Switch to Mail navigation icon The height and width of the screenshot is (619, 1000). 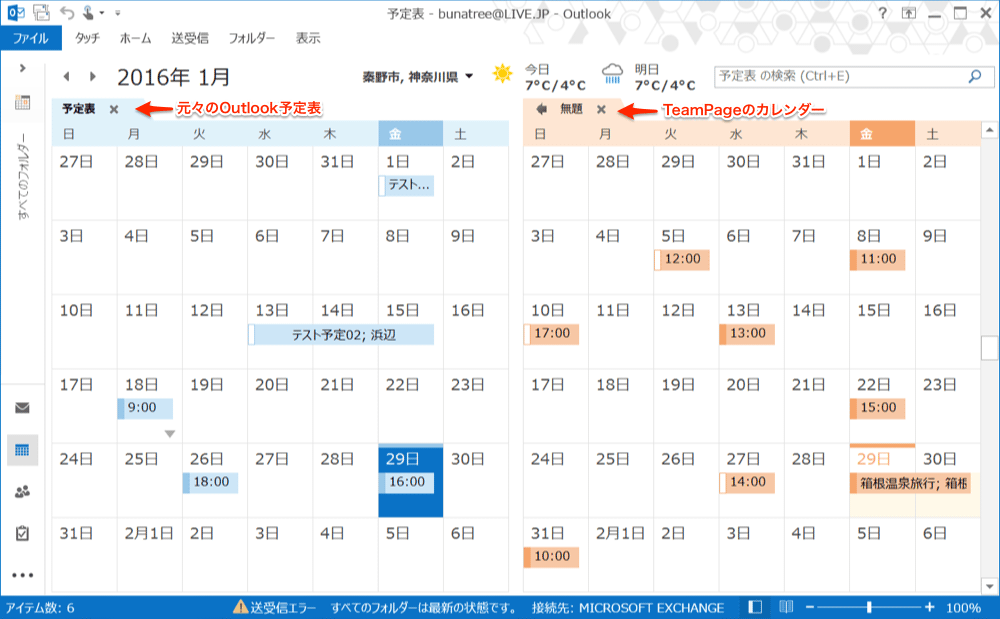(x=22, y=408)
